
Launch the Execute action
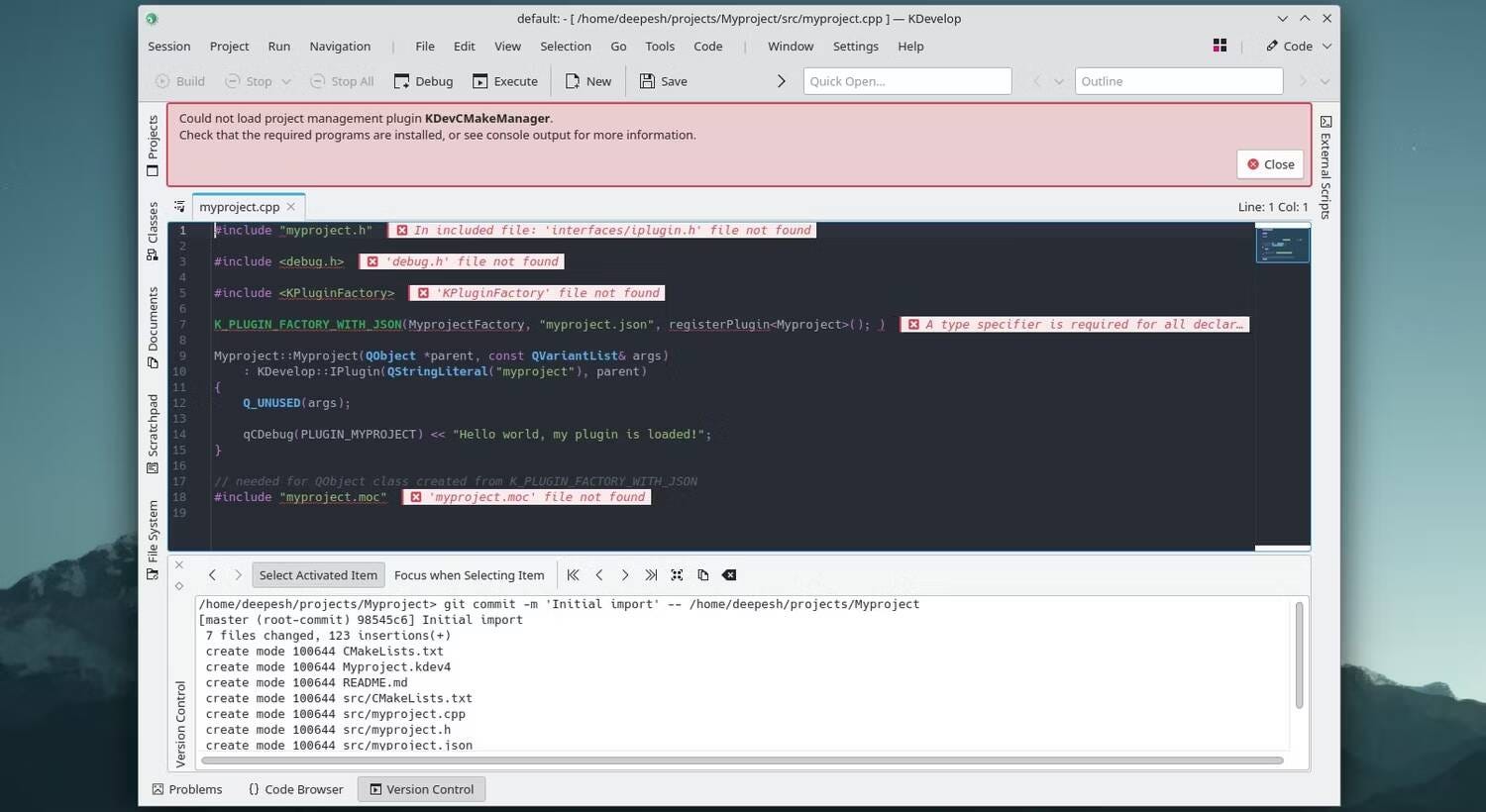click(505, 81)
